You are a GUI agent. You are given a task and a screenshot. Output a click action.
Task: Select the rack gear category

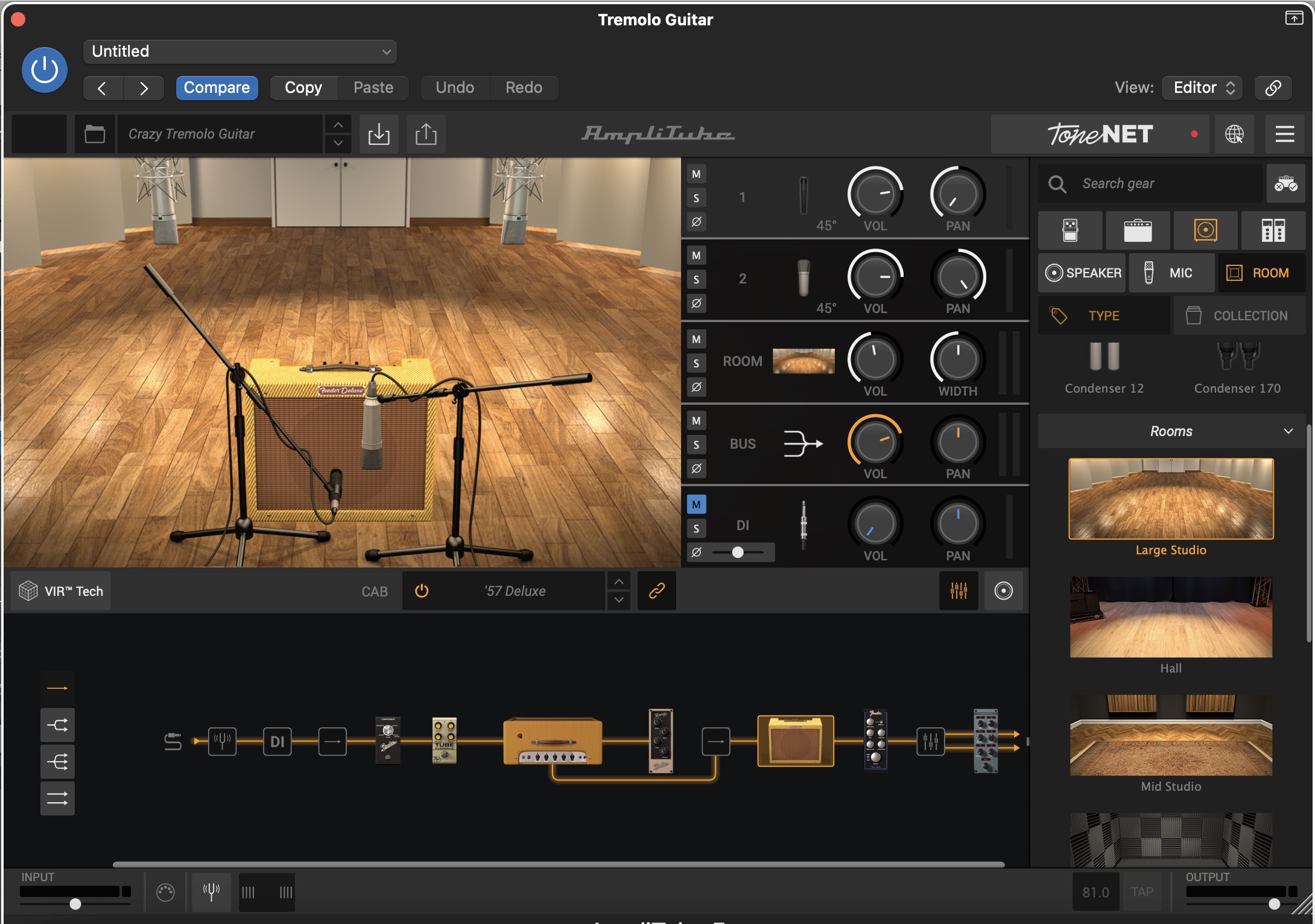[x=1273, y=230]
